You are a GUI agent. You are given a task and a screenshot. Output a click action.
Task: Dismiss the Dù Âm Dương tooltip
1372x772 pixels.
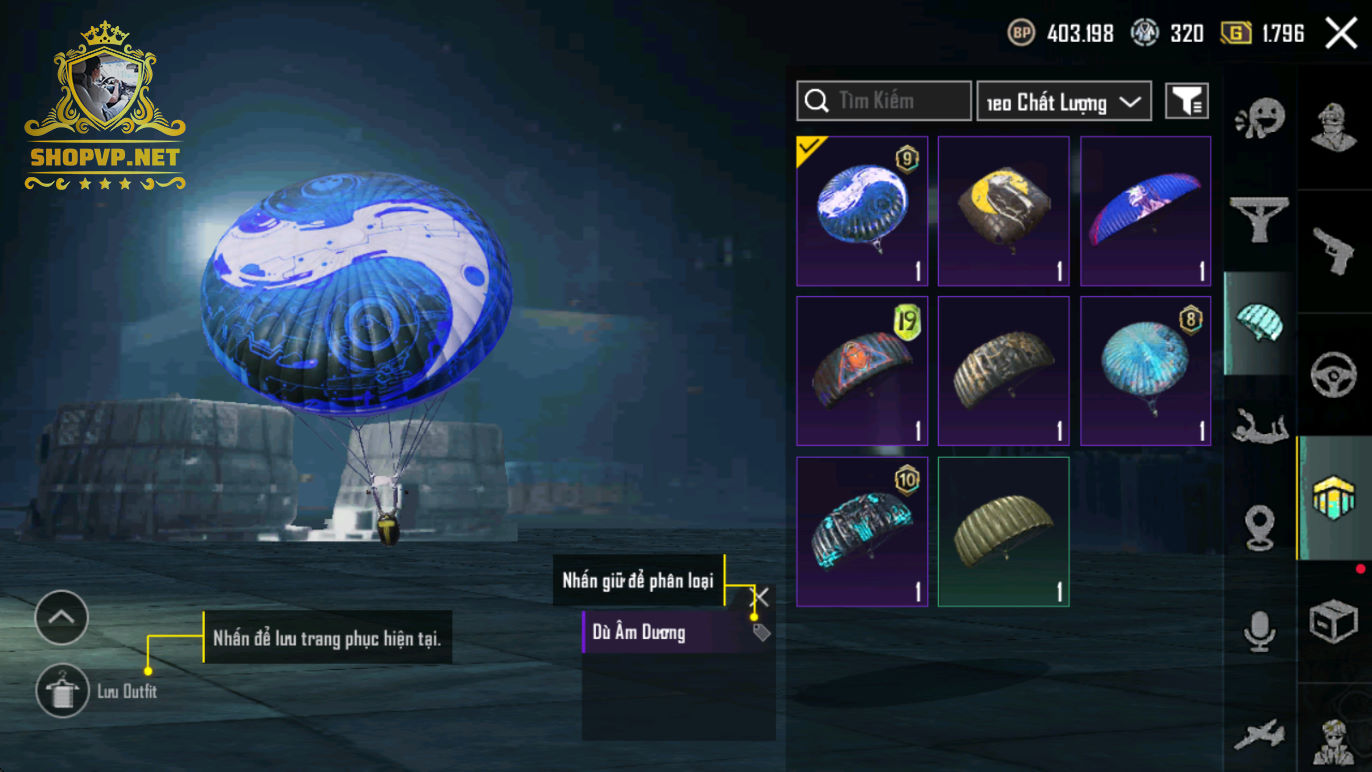click(x=761, y=597)
